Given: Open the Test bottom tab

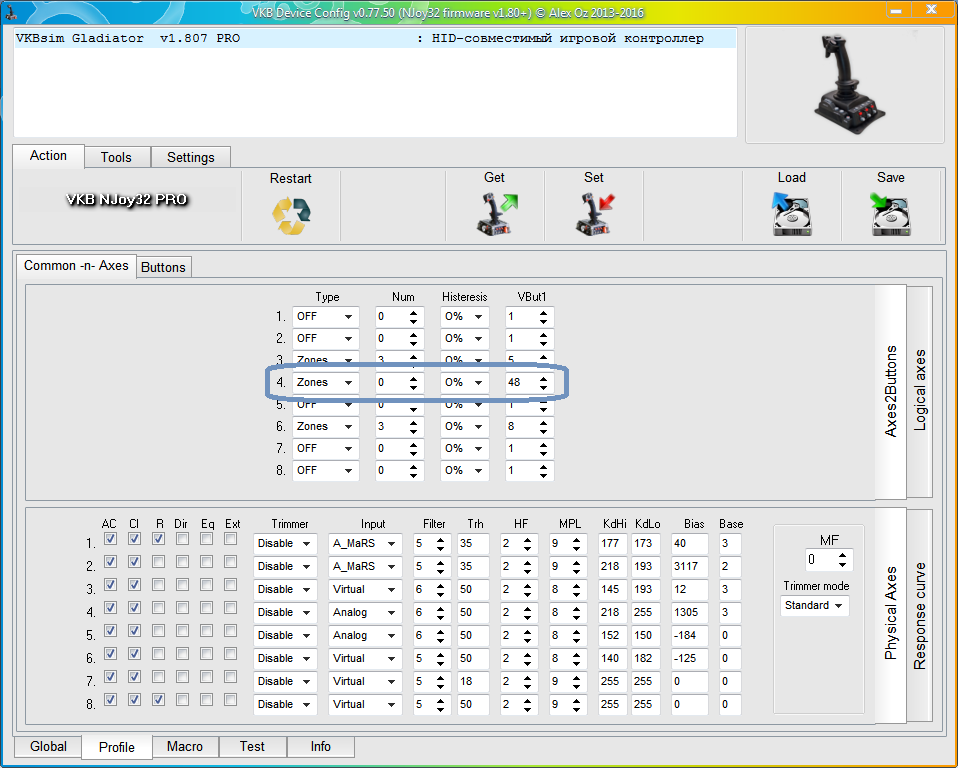Looking at the screenshot, I should (252, 746).
